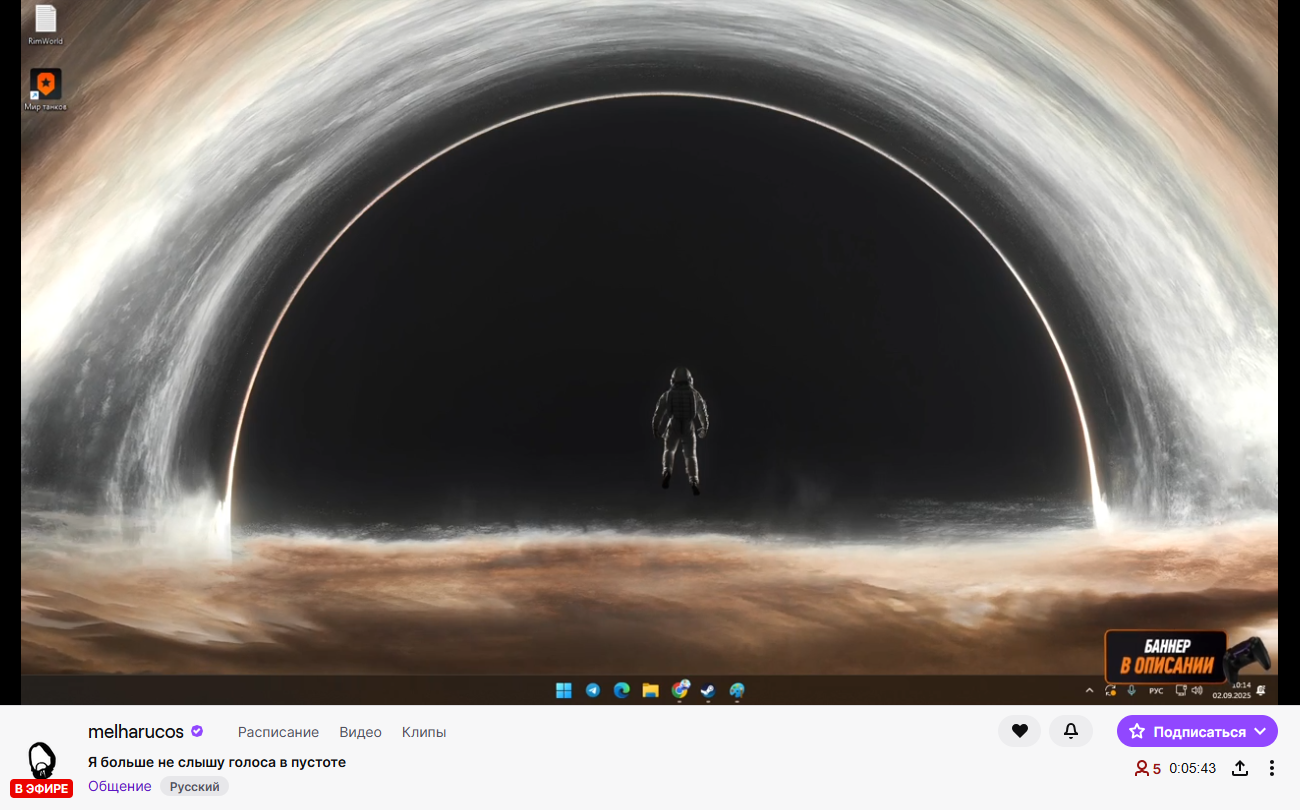Open the Общение category link
The image size is (1300, 810).
click(x=120, y=786)
